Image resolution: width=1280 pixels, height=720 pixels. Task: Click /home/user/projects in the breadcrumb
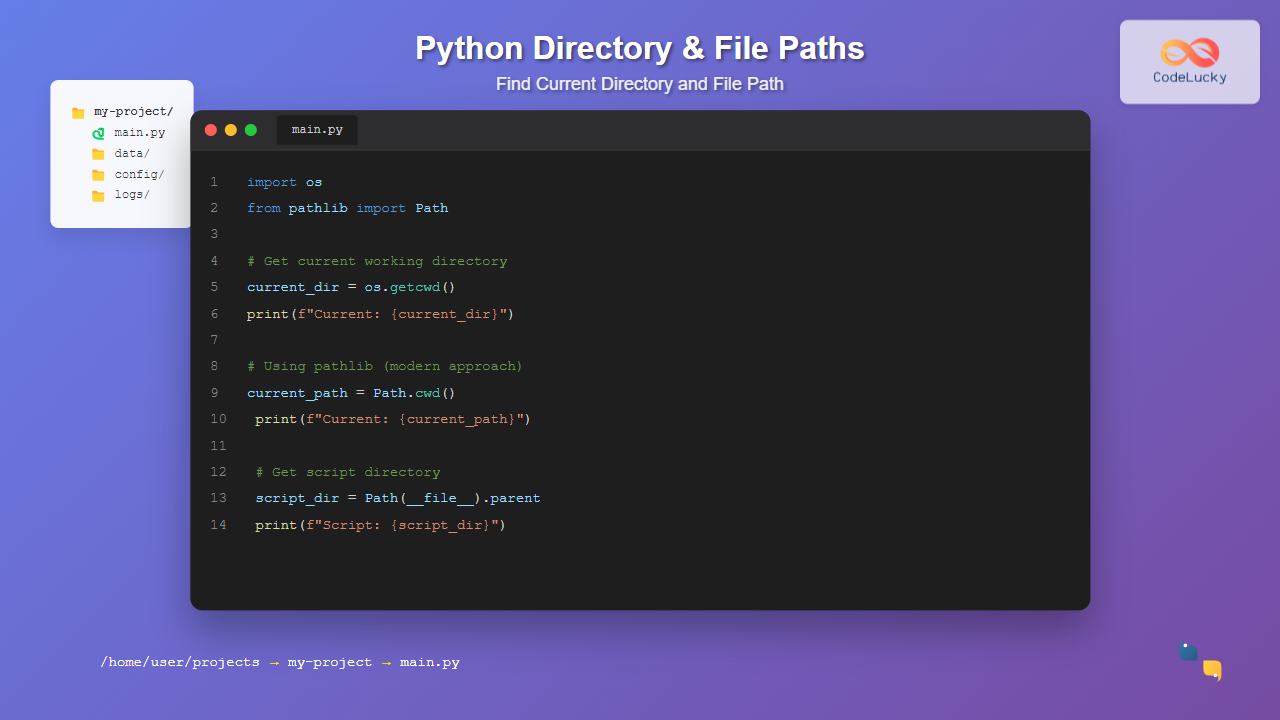180,662
